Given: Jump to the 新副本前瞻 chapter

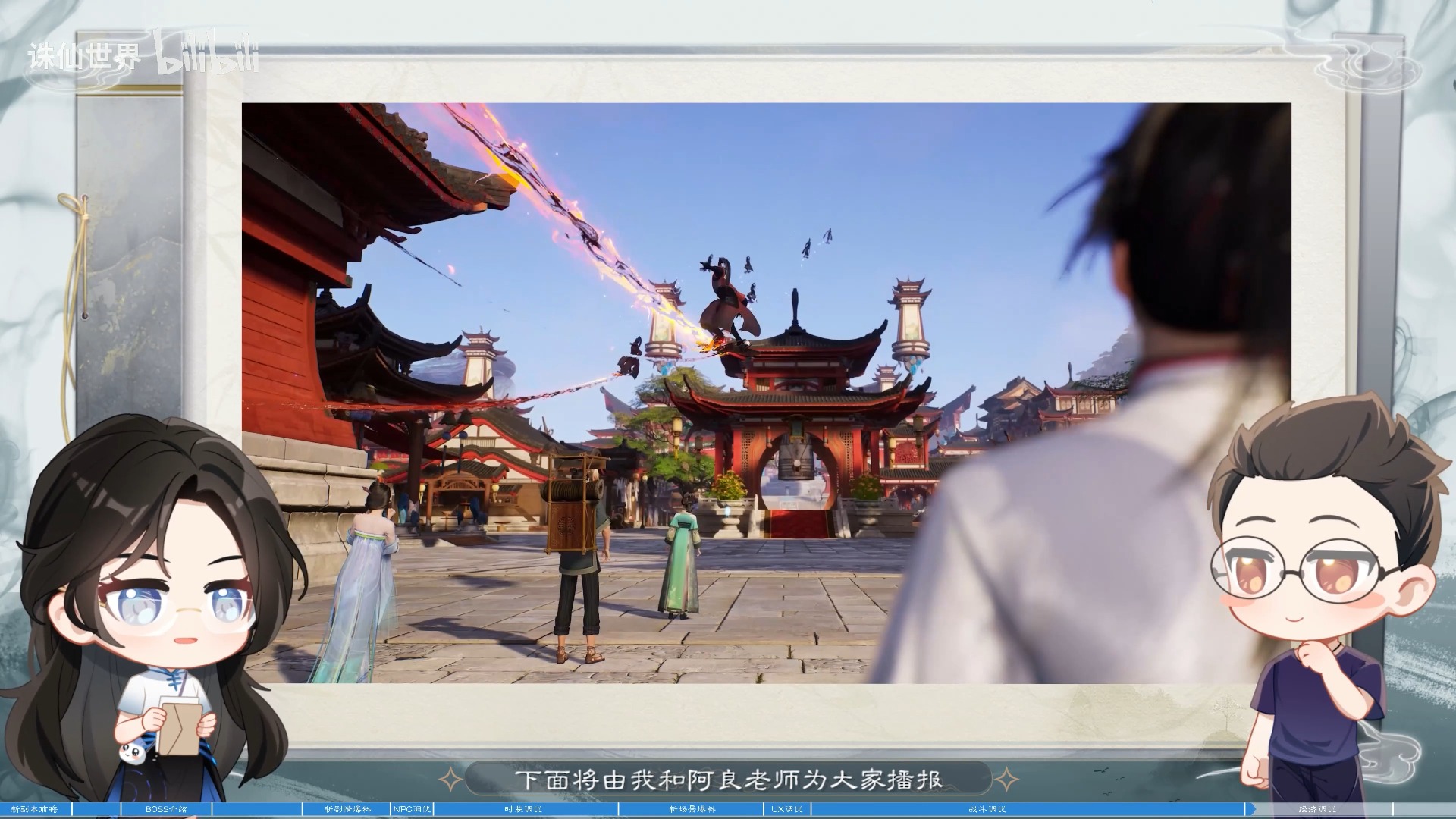Looking at the screenshot, I should 35,809.
